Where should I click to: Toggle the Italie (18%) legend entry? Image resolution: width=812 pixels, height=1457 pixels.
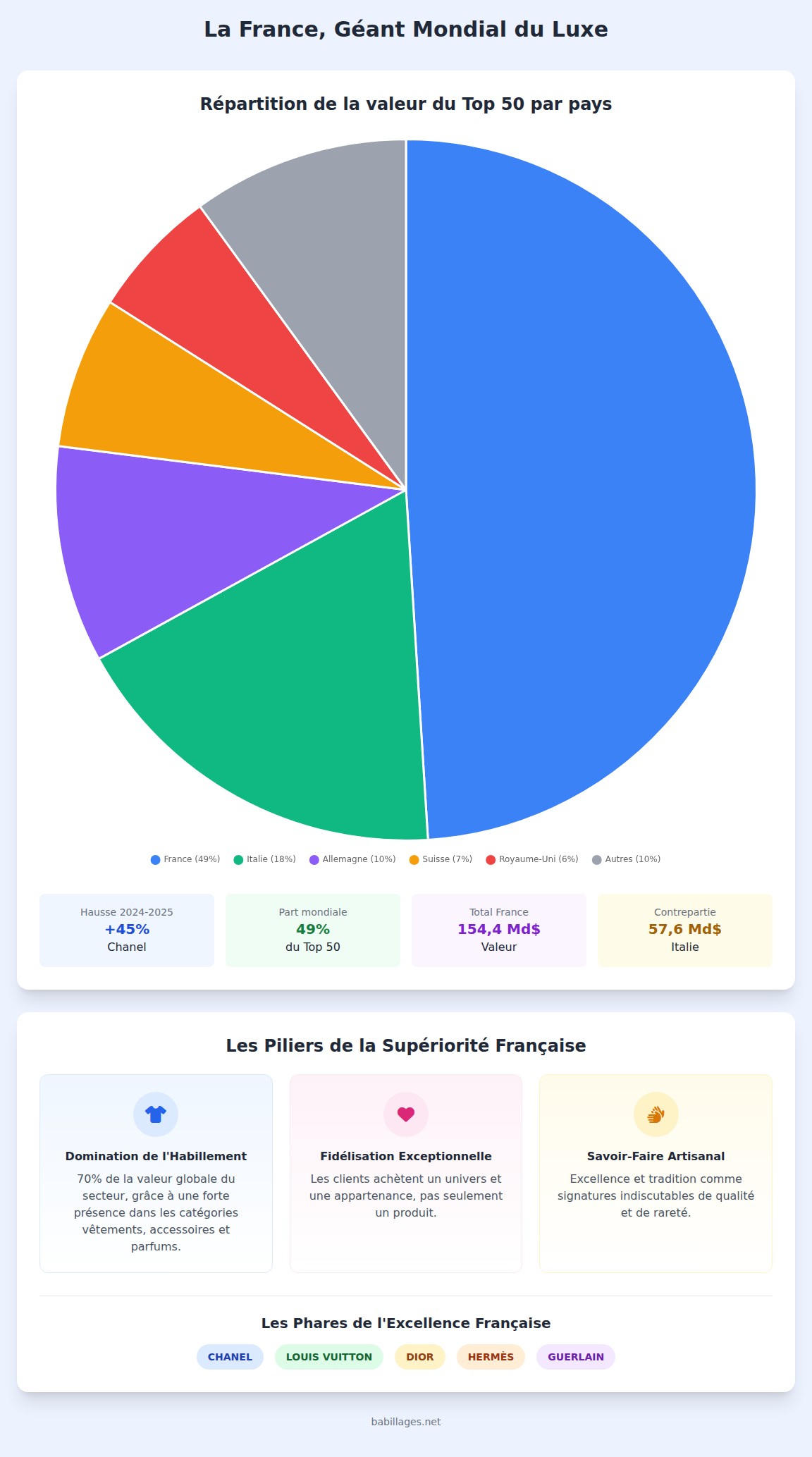(265, 859)
